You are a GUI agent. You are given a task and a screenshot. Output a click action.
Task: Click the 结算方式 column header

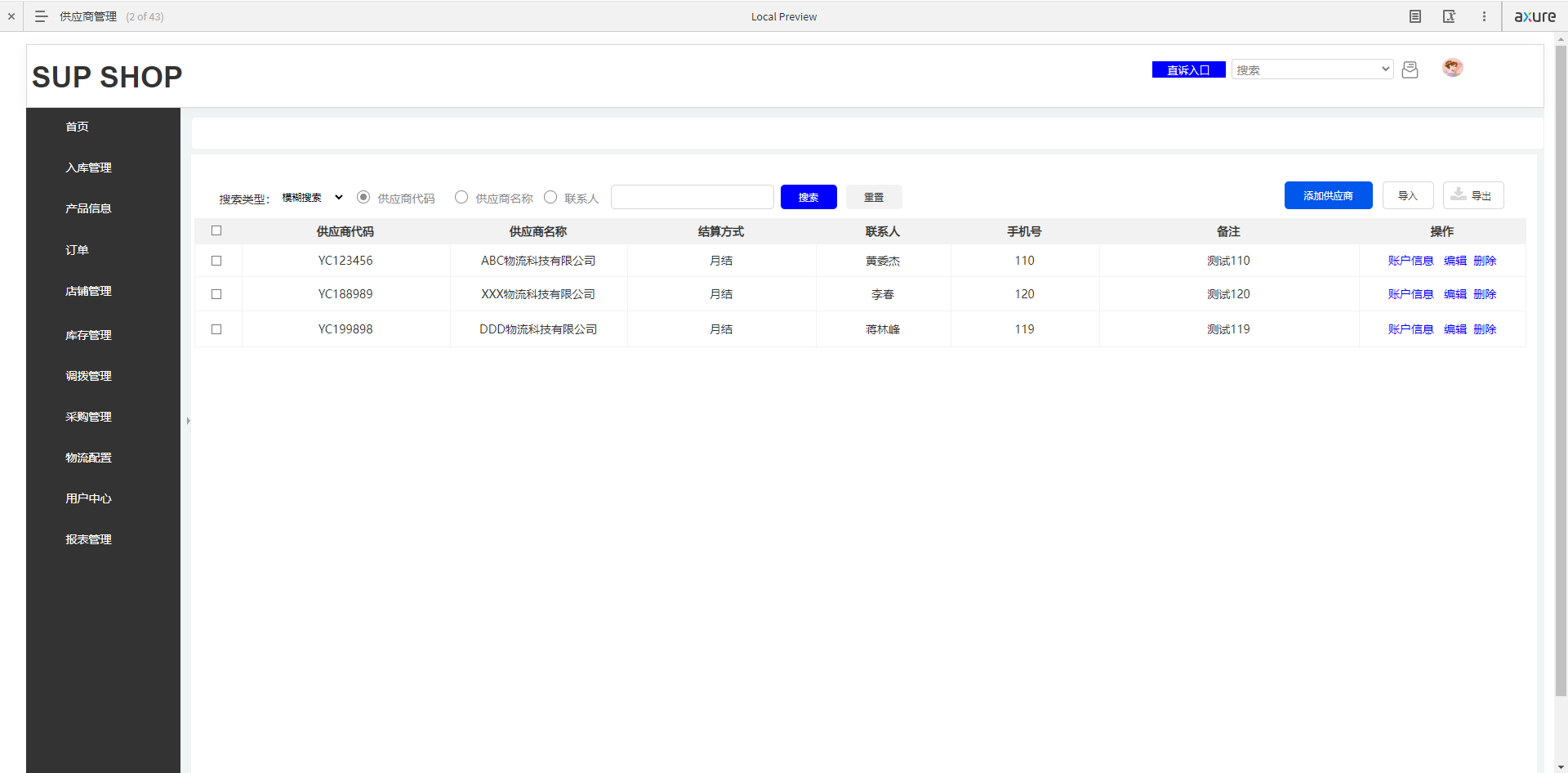coord(721,231)
